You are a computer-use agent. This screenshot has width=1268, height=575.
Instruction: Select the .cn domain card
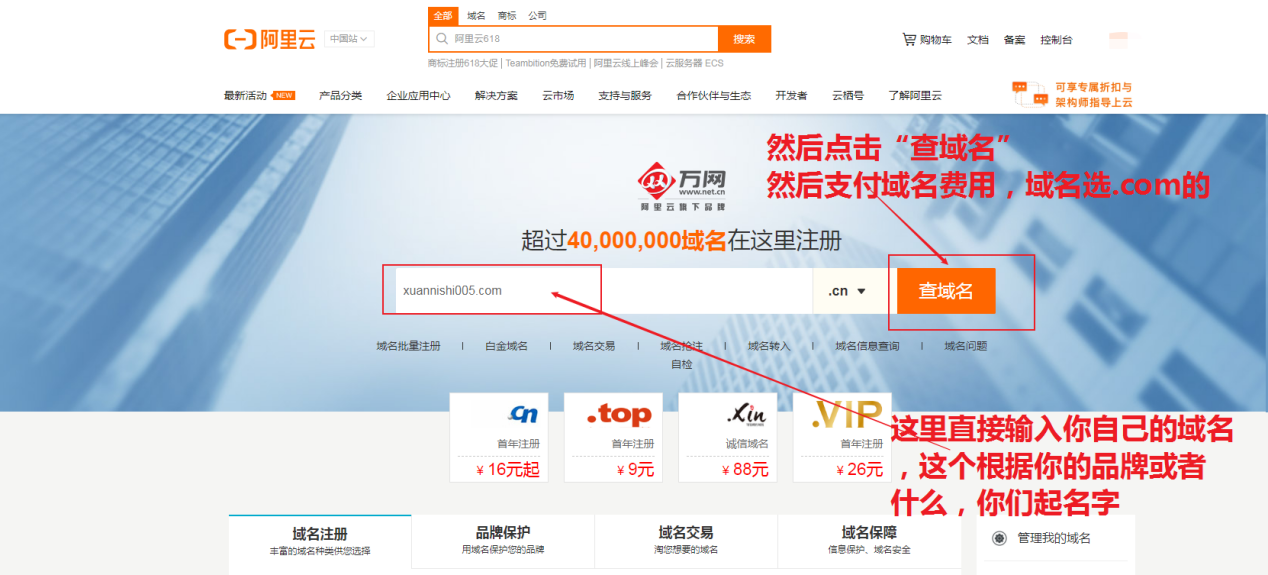499,436
